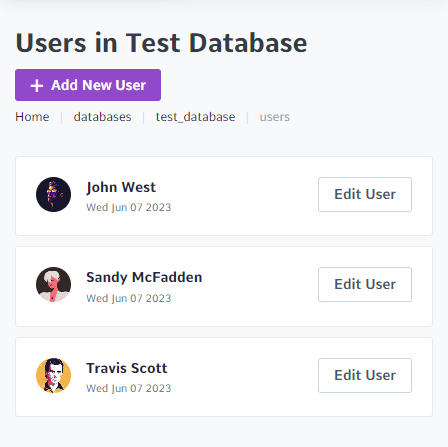The width and height of the screenshot is (448, 447).
Task: Open the databases breadcrumb link
Action: (x=102, y=117)
